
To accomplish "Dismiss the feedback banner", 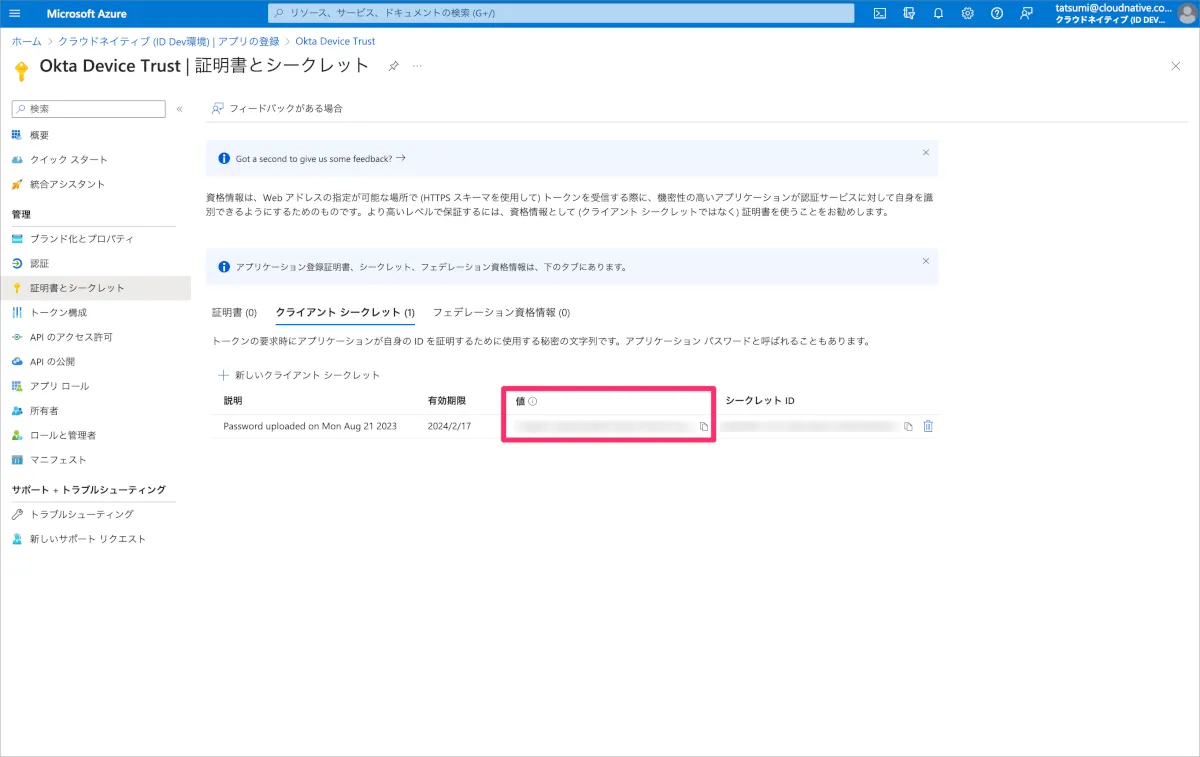I will tap(925, 153).
